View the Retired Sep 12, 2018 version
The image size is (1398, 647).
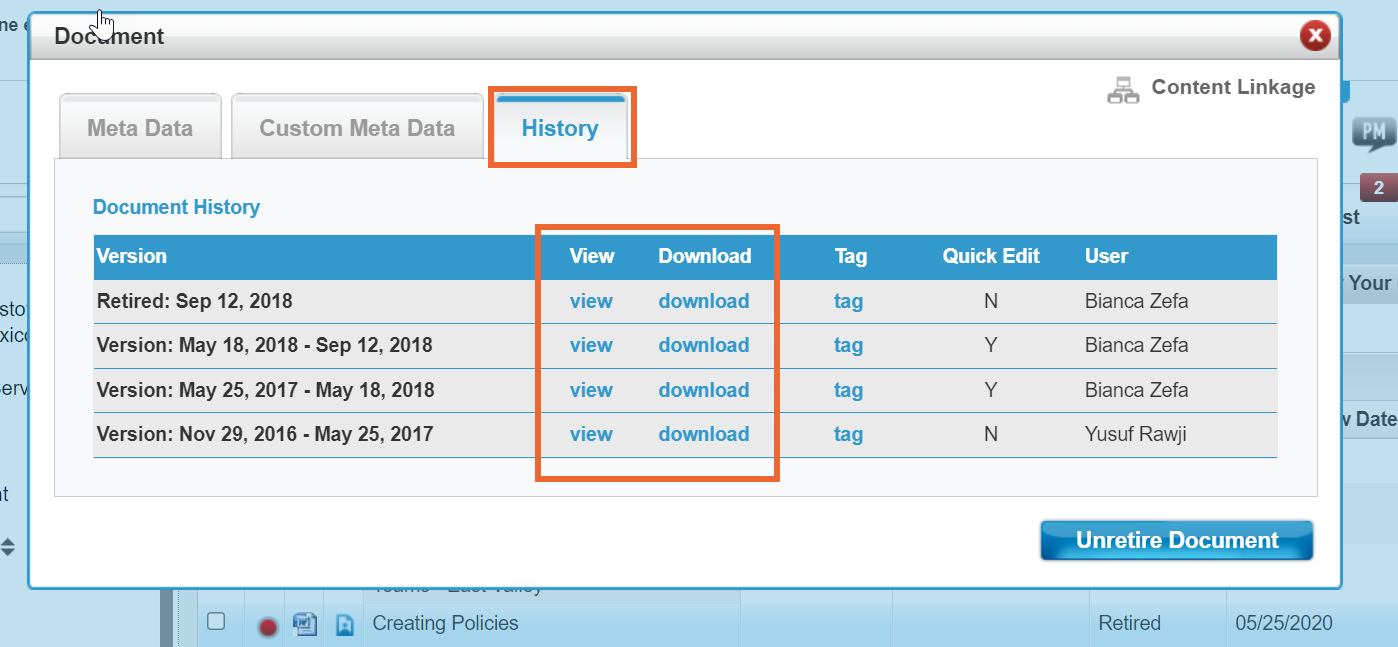591,301
